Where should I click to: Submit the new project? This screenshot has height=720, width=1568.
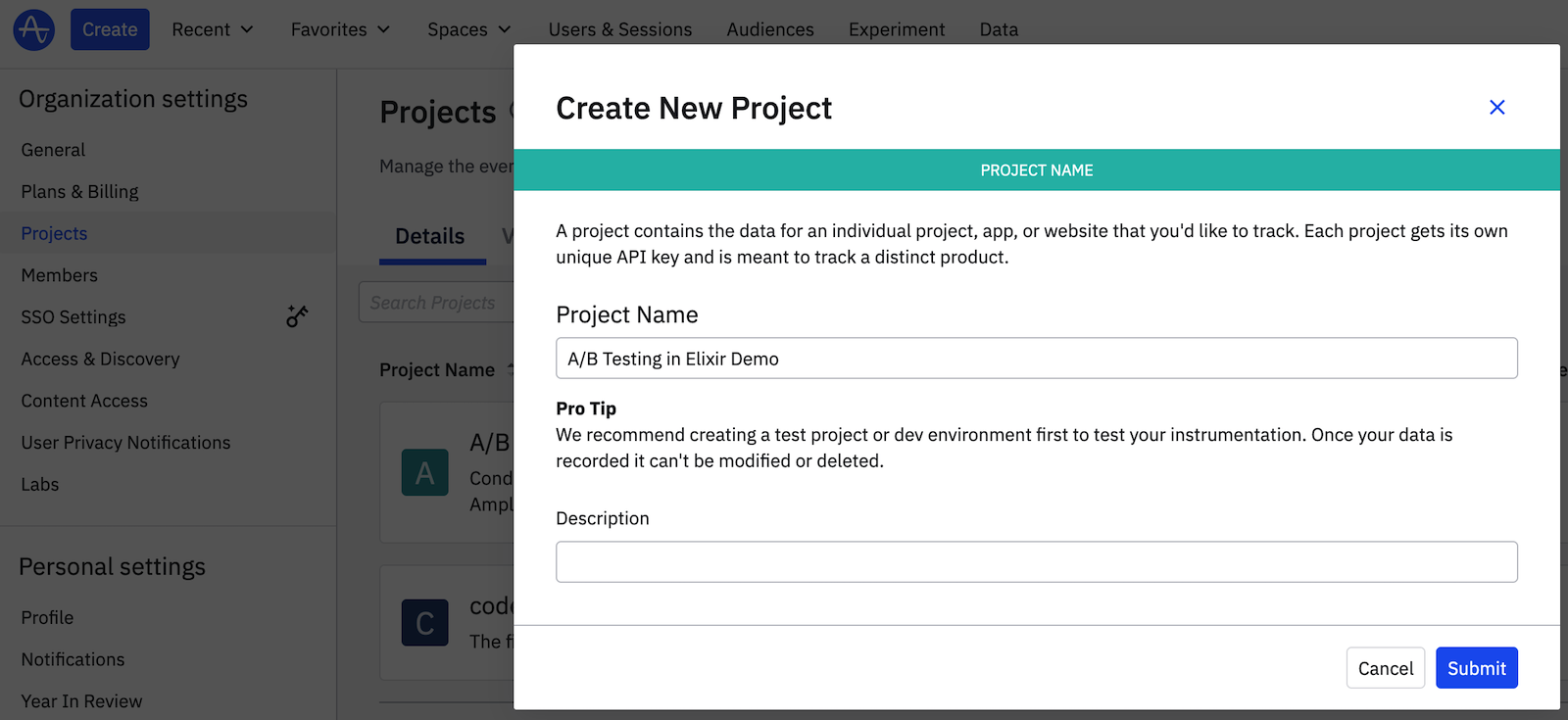[1476, 668]
